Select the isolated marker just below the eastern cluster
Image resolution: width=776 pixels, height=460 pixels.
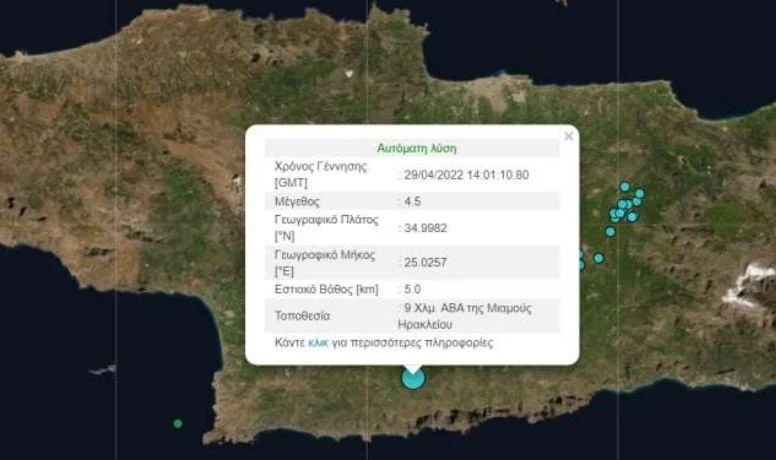pos(610,231)
